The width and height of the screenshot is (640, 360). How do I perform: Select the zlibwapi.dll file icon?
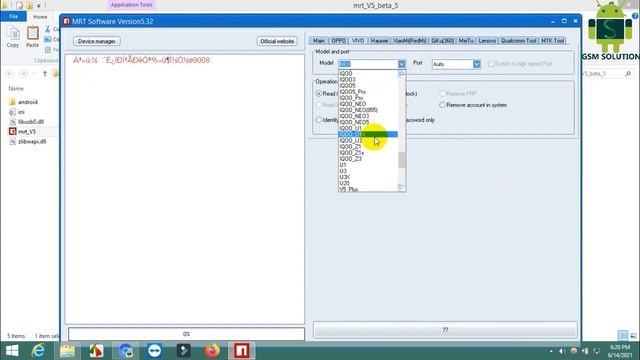[12, 142]
